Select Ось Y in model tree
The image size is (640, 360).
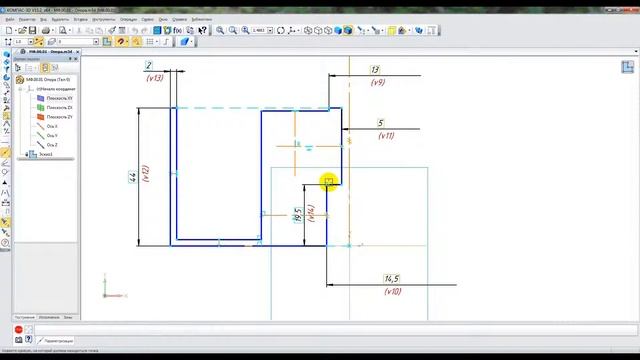click(52, 136)
